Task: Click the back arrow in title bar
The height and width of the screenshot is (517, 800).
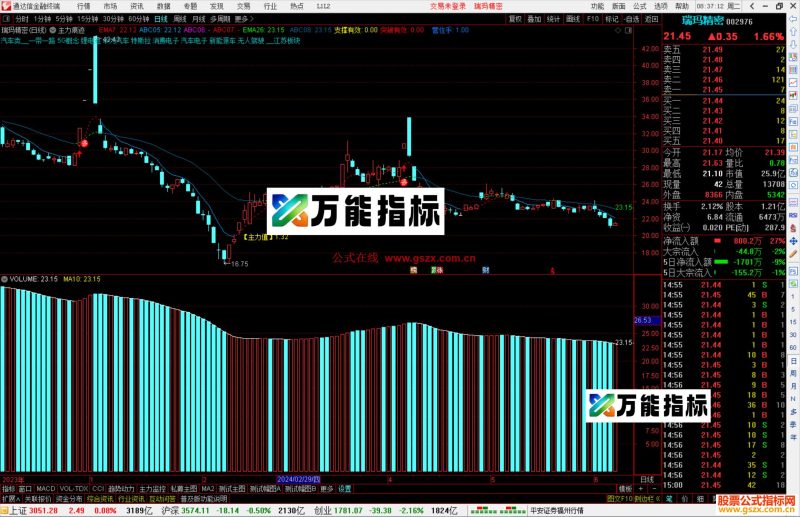Action: pos(752,6)
